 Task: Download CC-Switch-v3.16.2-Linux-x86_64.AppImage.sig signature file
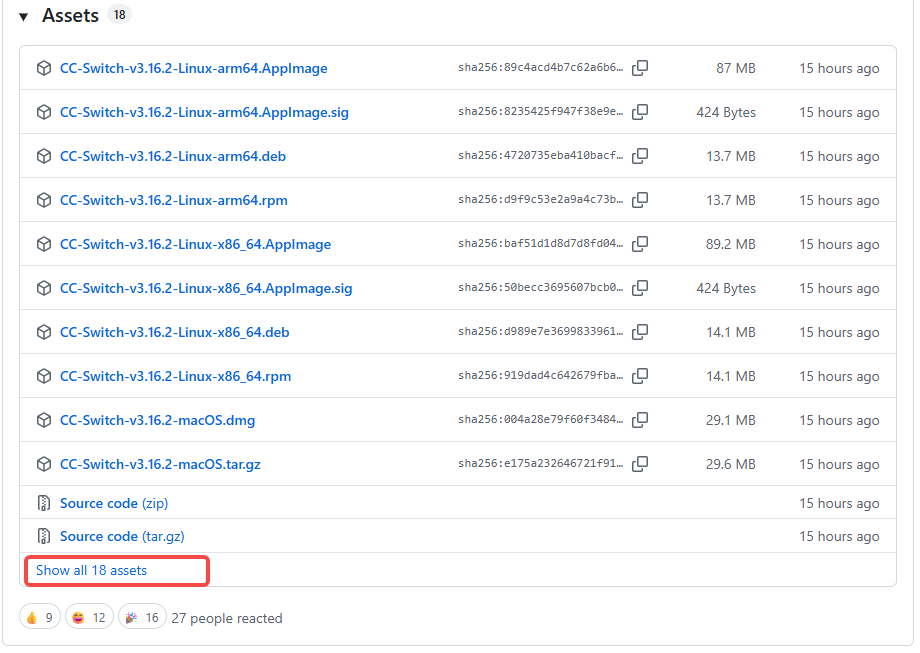(206, 288)
